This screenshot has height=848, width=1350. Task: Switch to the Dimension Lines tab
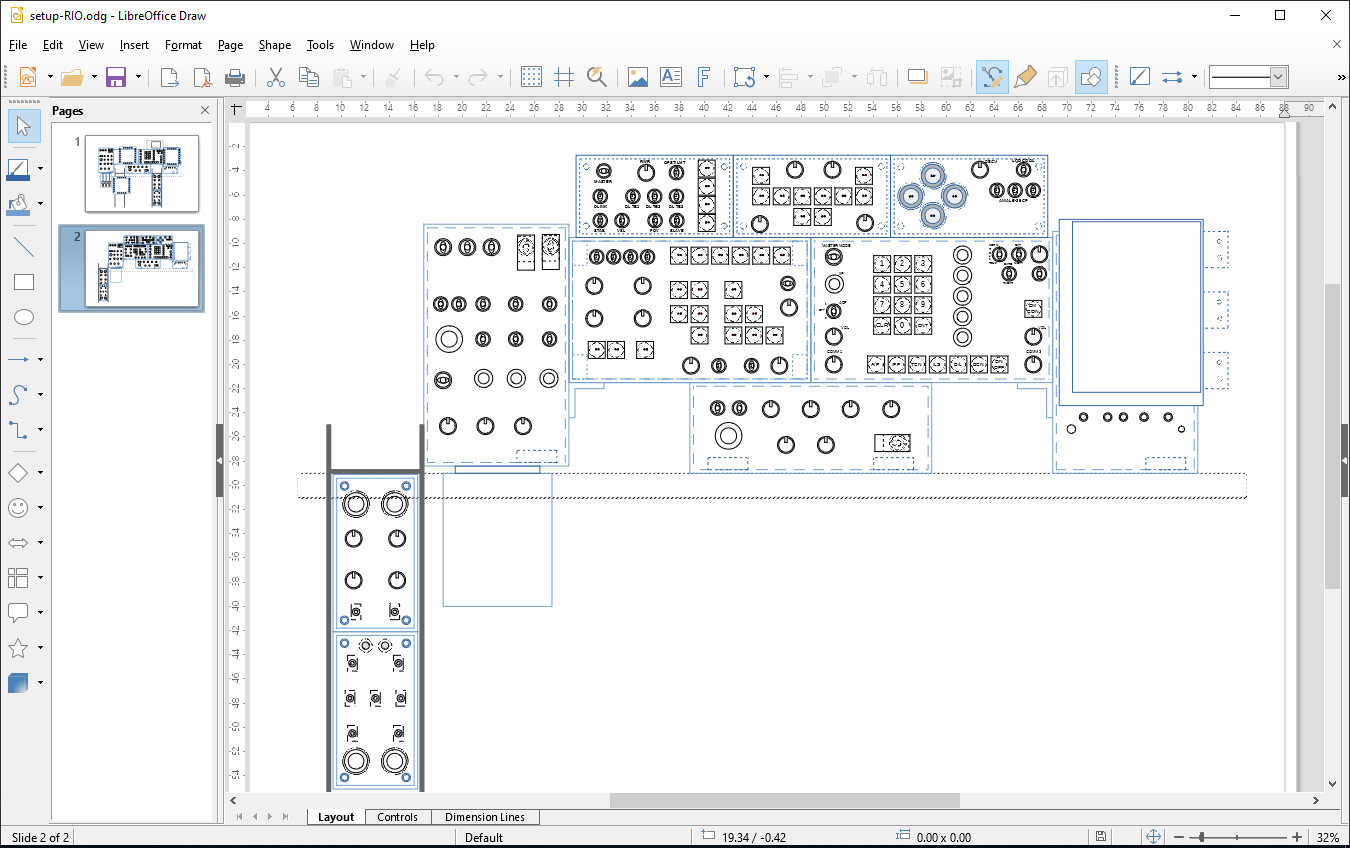pos(484,817)
